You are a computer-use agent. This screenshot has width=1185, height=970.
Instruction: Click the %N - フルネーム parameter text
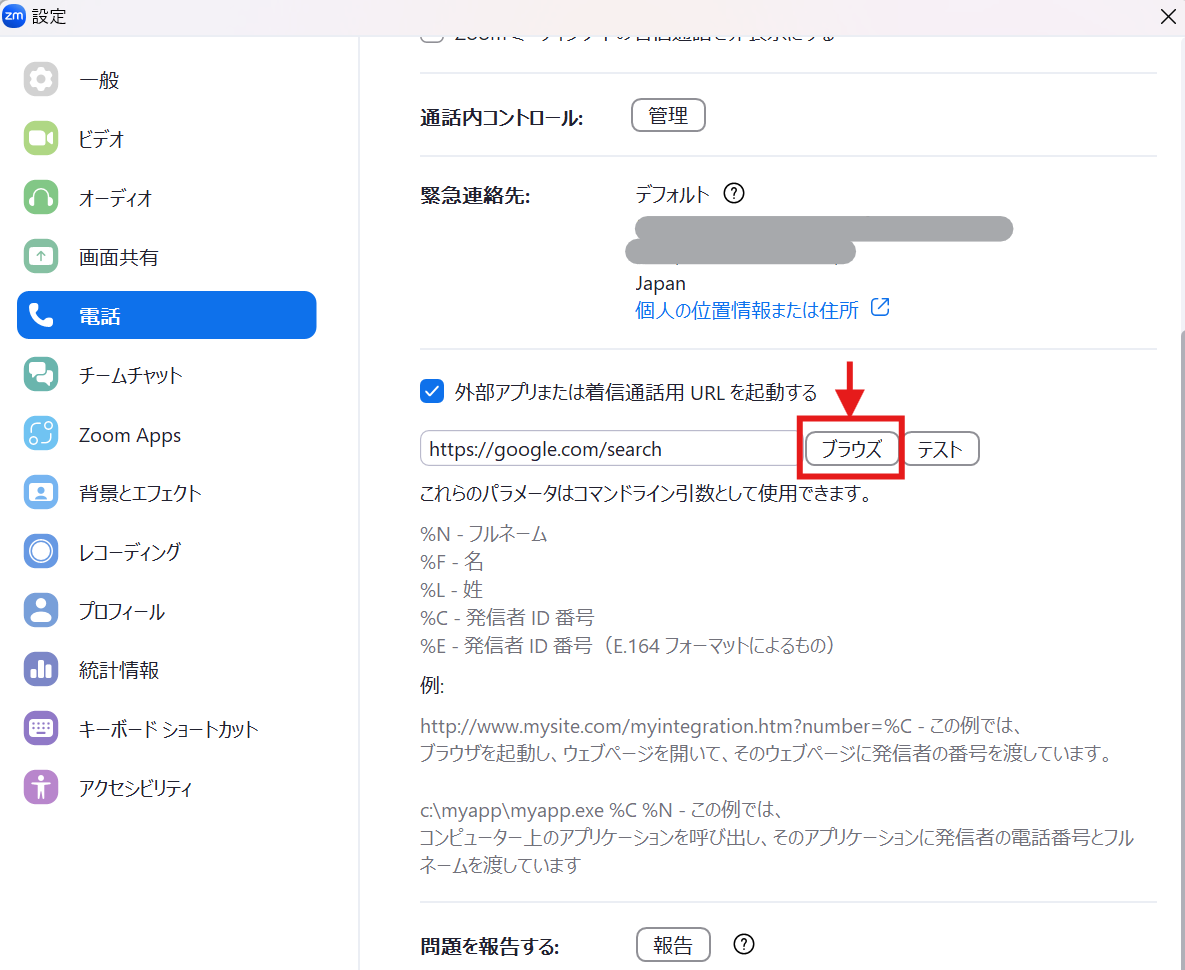(484, 533)
